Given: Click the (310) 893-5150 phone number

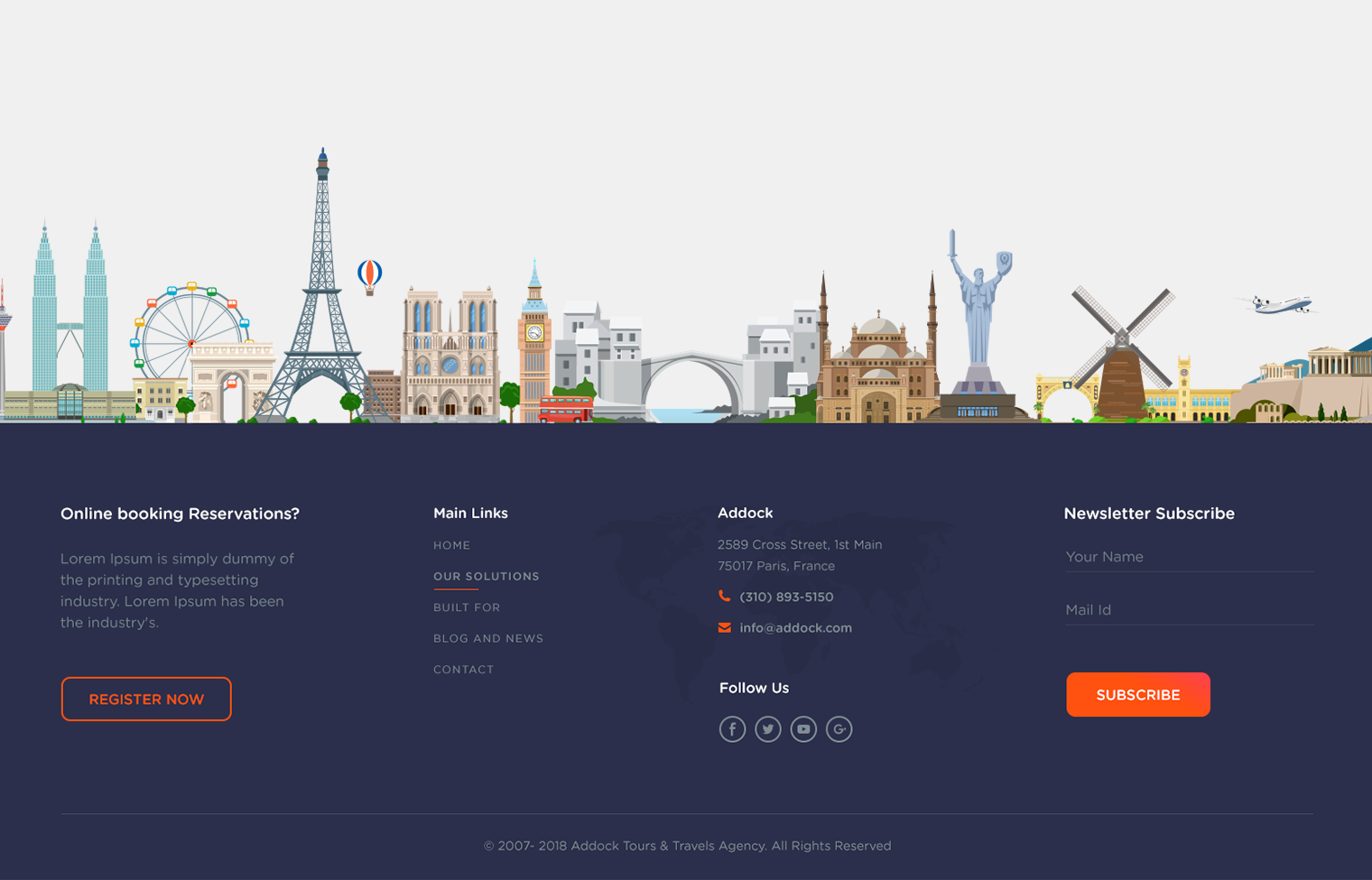Looking at the screenshot, I should (786, 597).
